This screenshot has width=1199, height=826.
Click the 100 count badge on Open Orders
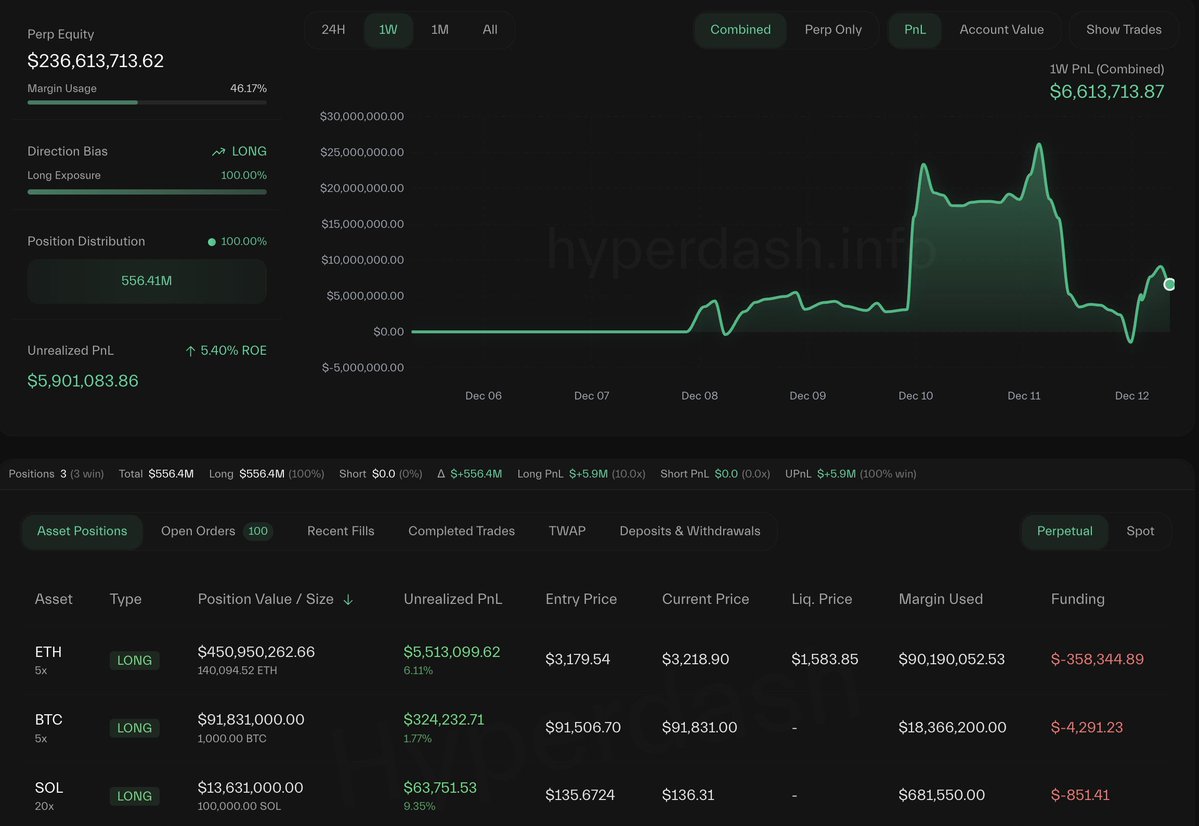258,531
